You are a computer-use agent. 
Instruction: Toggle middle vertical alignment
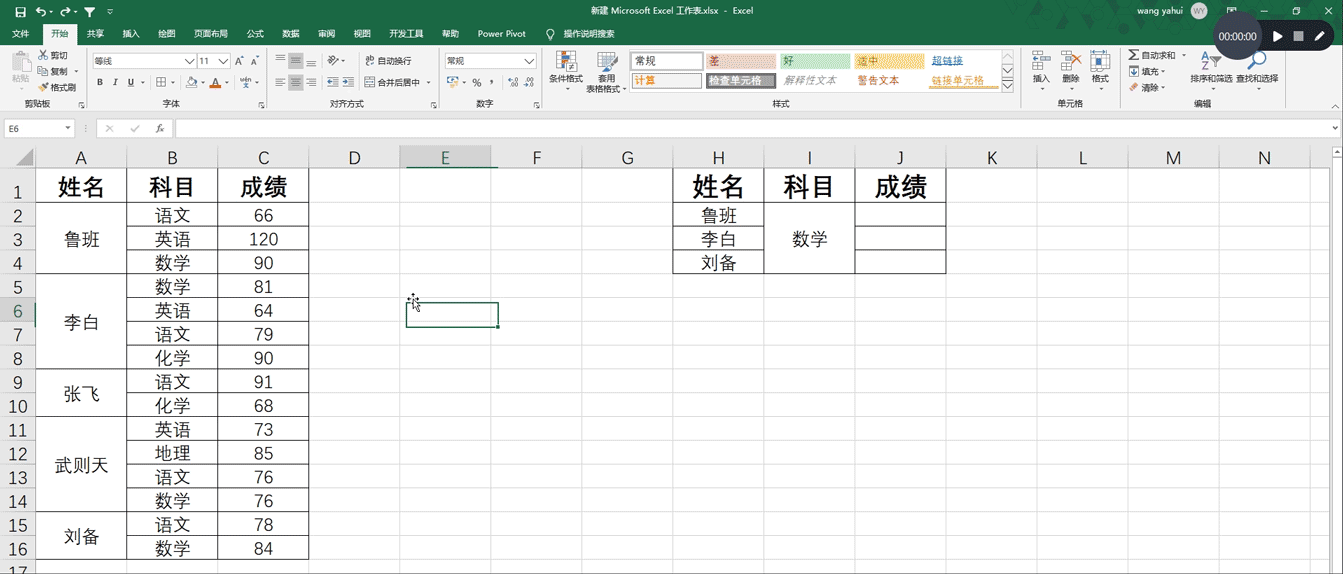tap(296, 61)
